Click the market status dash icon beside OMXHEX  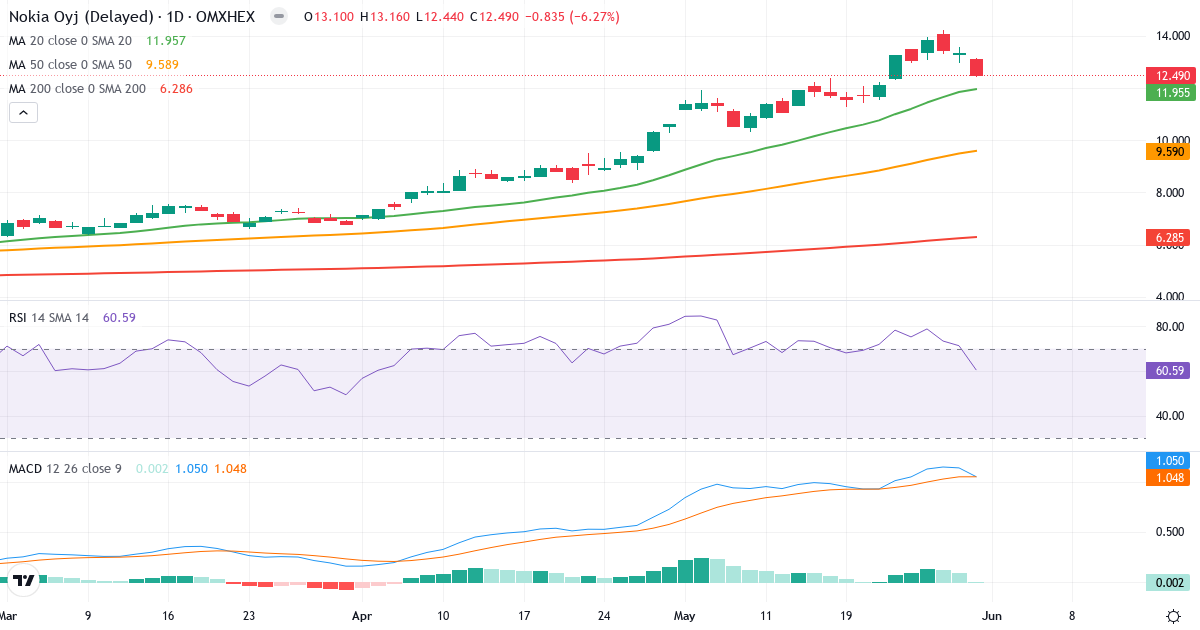(278, 17)
